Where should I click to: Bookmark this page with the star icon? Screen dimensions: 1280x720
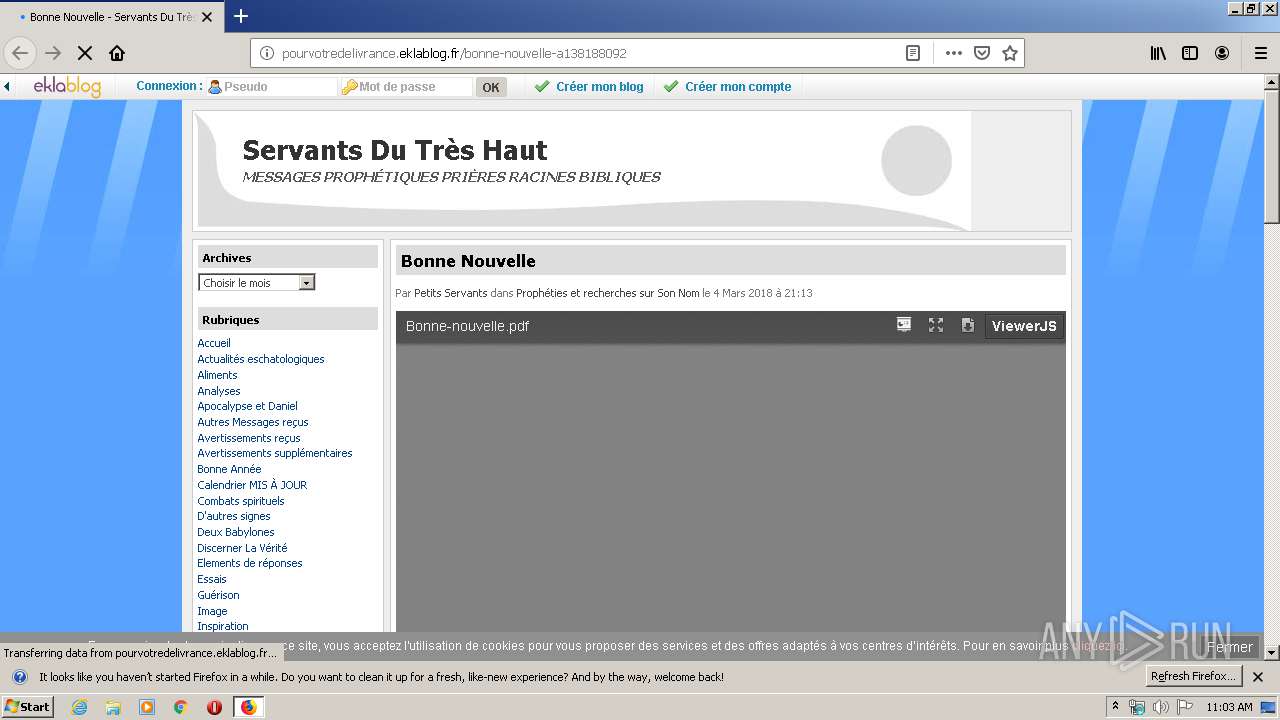coord(1010,53)
